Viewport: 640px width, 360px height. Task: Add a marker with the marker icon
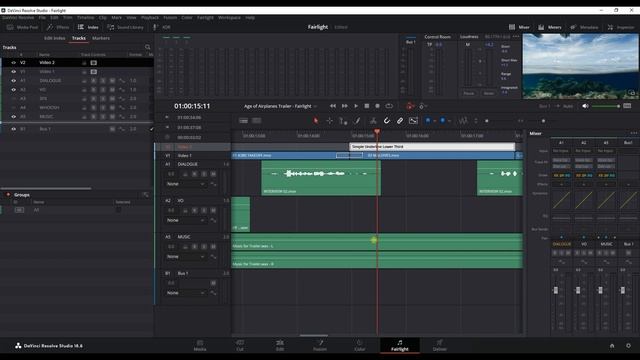(x=442, y=121)
